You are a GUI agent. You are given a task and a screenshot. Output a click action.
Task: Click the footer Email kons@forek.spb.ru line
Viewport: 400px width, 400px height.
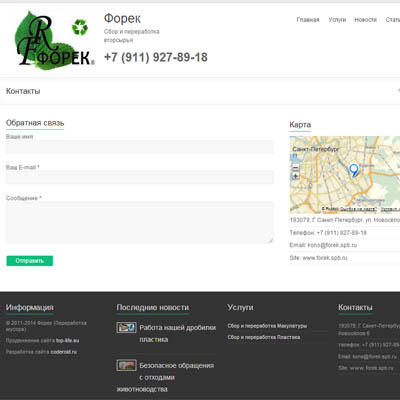coord(368,356)
